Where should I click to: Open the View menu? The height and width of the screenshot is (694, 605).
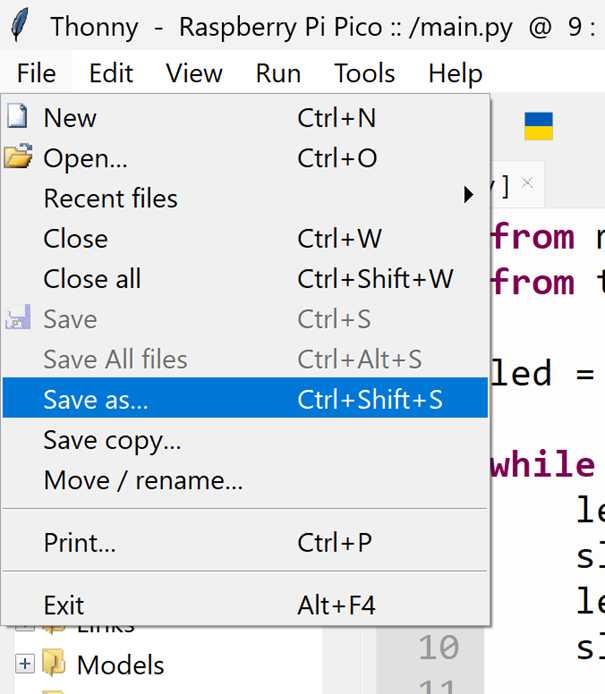194,73
